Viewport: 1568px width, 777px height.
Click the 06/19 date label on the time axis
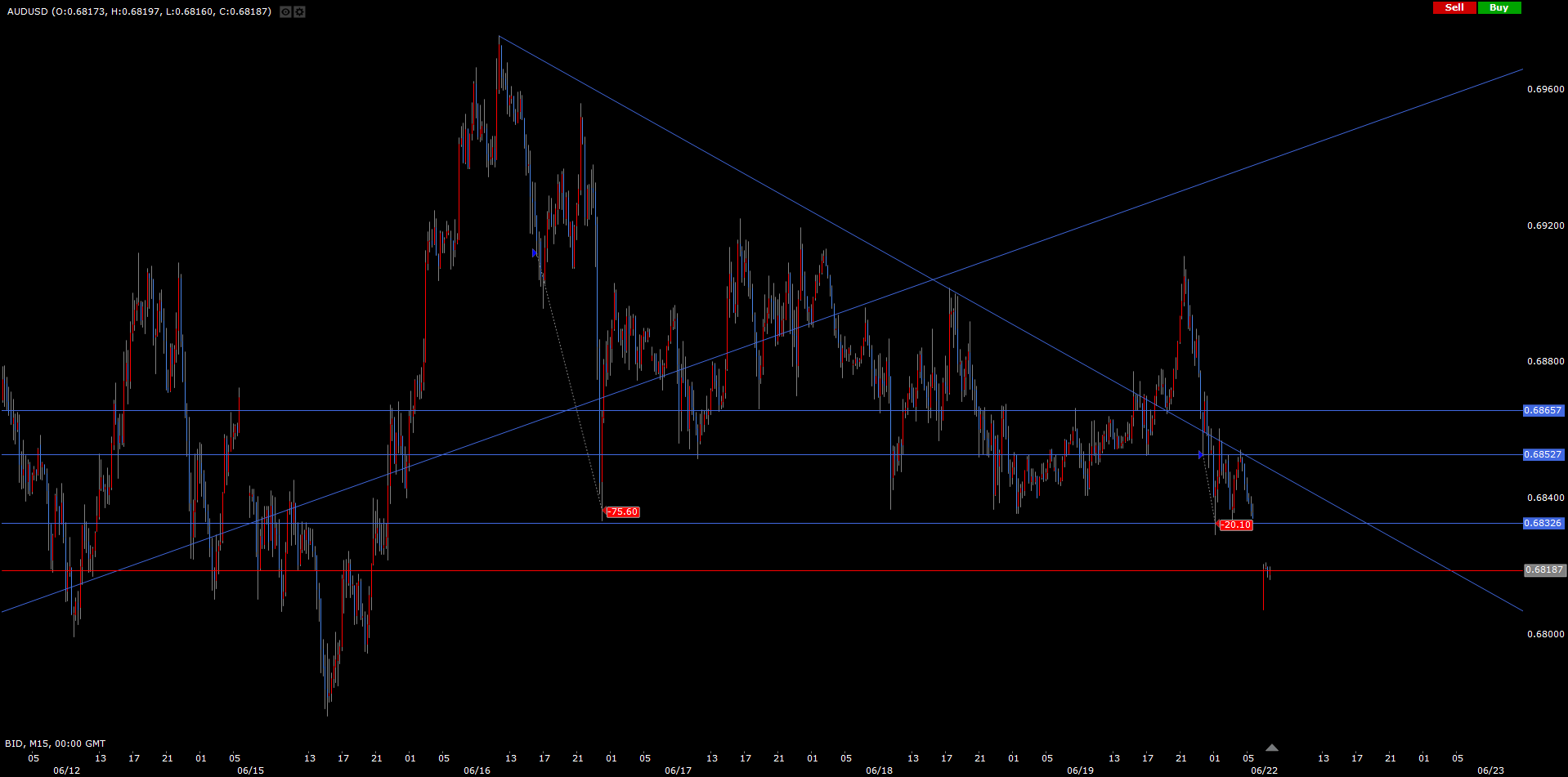(x=1080, y=770)
